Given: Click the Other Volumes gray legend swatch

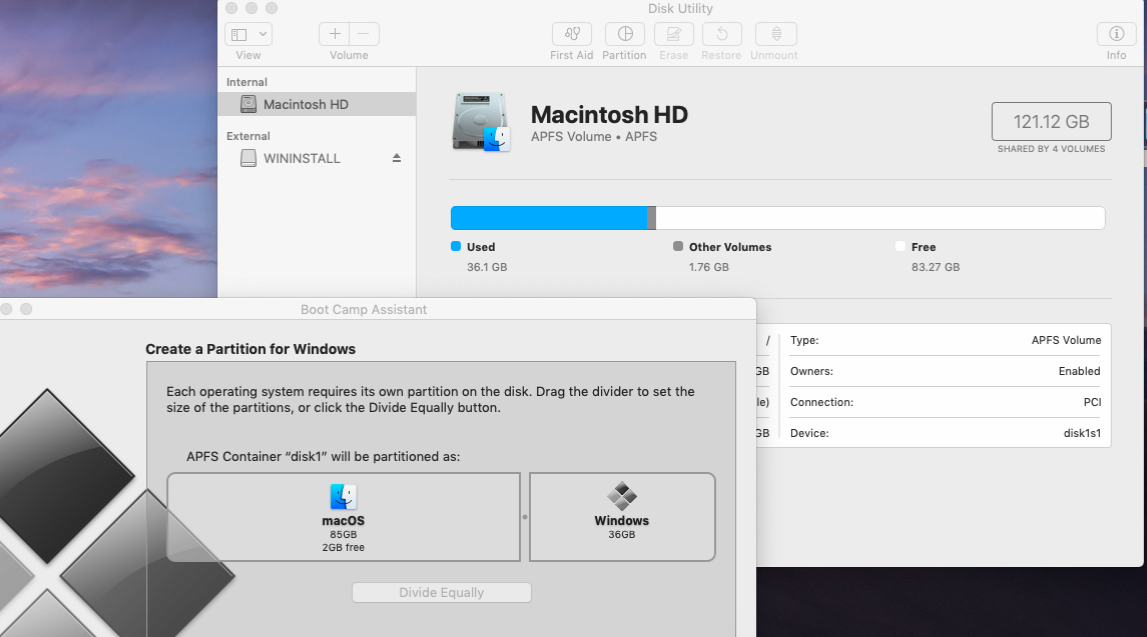Looking at the screenshot, I should [x=678, y=246].
